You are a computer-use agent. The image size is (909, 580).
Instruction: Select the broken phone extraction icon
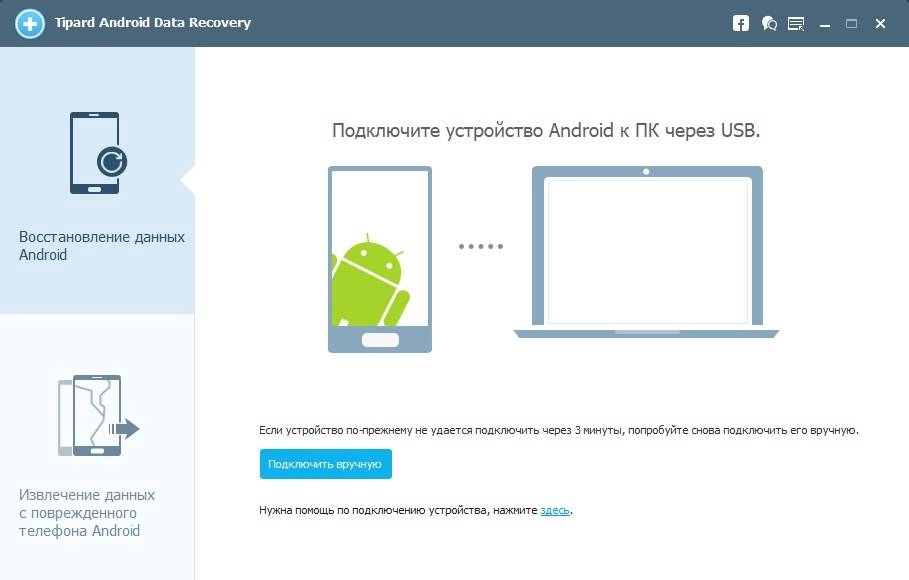click(99, 415)
